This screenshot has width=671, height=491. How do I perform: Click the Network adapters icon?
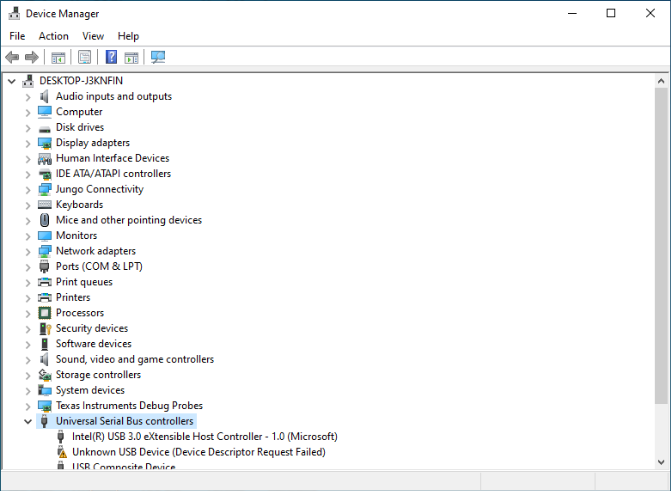[45, 251]
